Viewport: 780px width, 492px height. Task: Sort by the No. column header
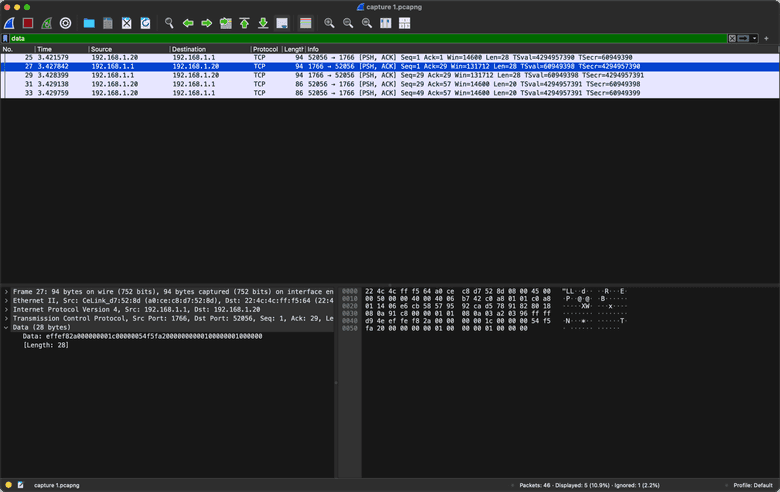tap(17, 49)
